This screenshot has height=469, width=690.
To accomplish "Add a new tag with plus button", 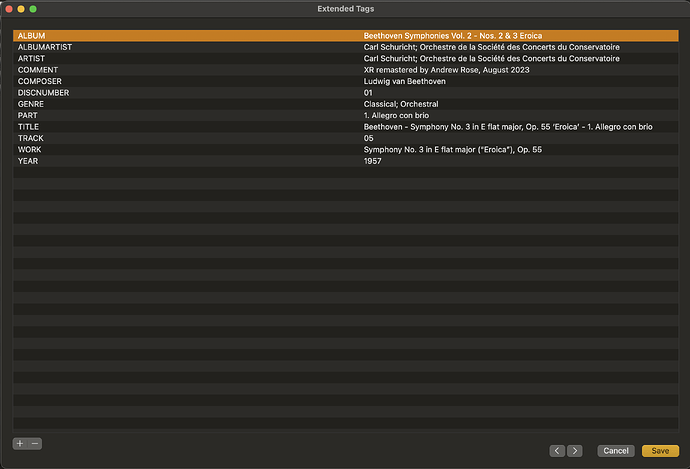I will 20,443.
